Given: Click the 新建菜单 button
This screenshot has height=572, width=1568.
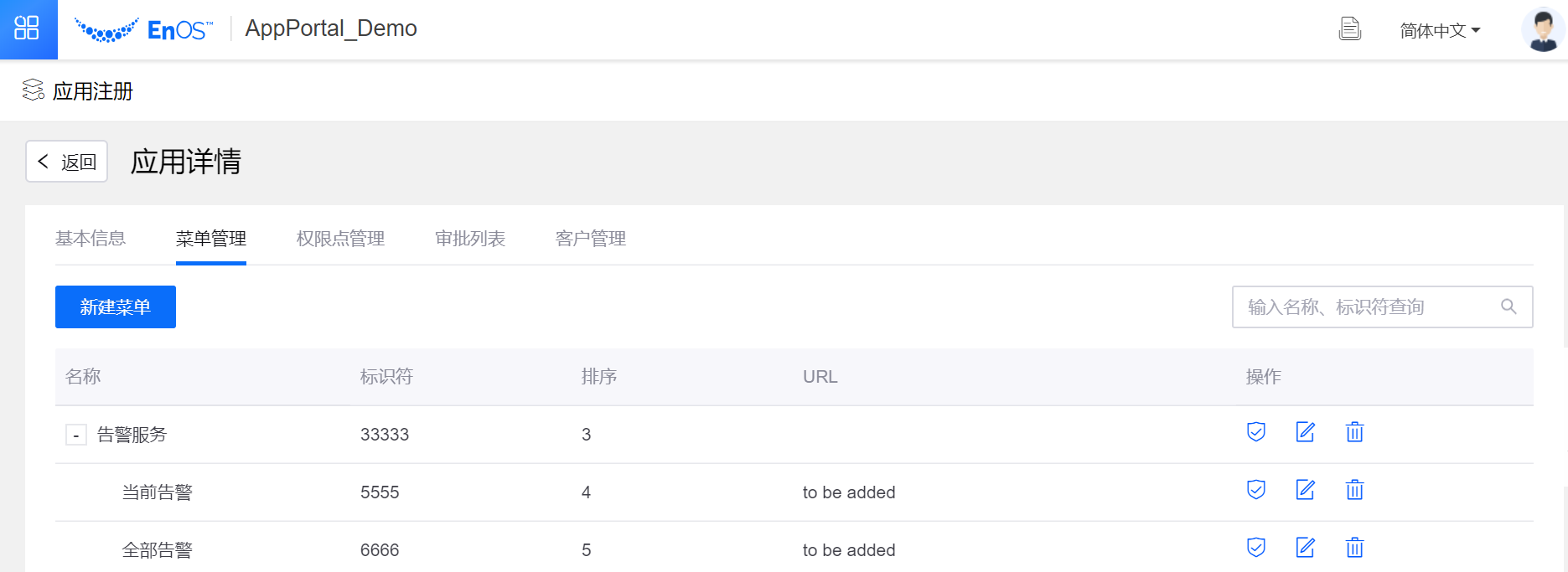Looking at the screenshot, I should point(116,307).
